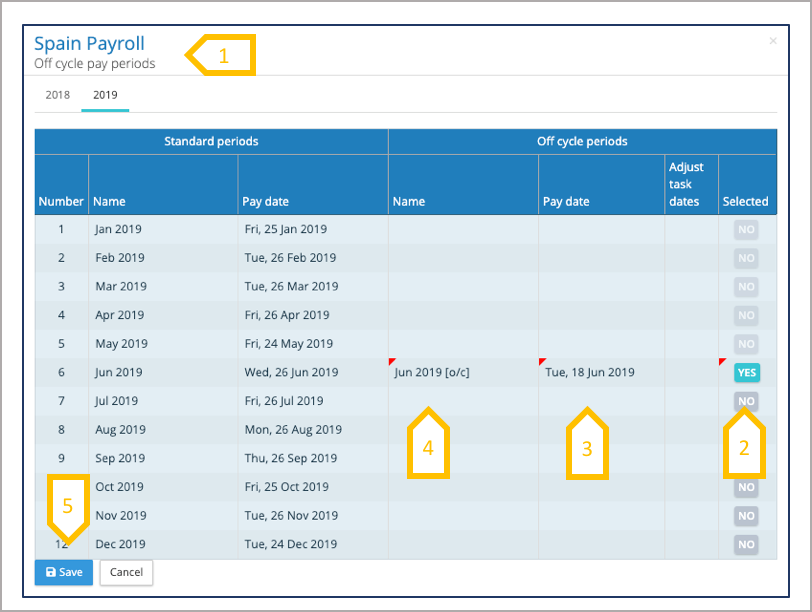Screen dimensions: 812x612
Task: Click the Save button
Action: click(64, 573)
